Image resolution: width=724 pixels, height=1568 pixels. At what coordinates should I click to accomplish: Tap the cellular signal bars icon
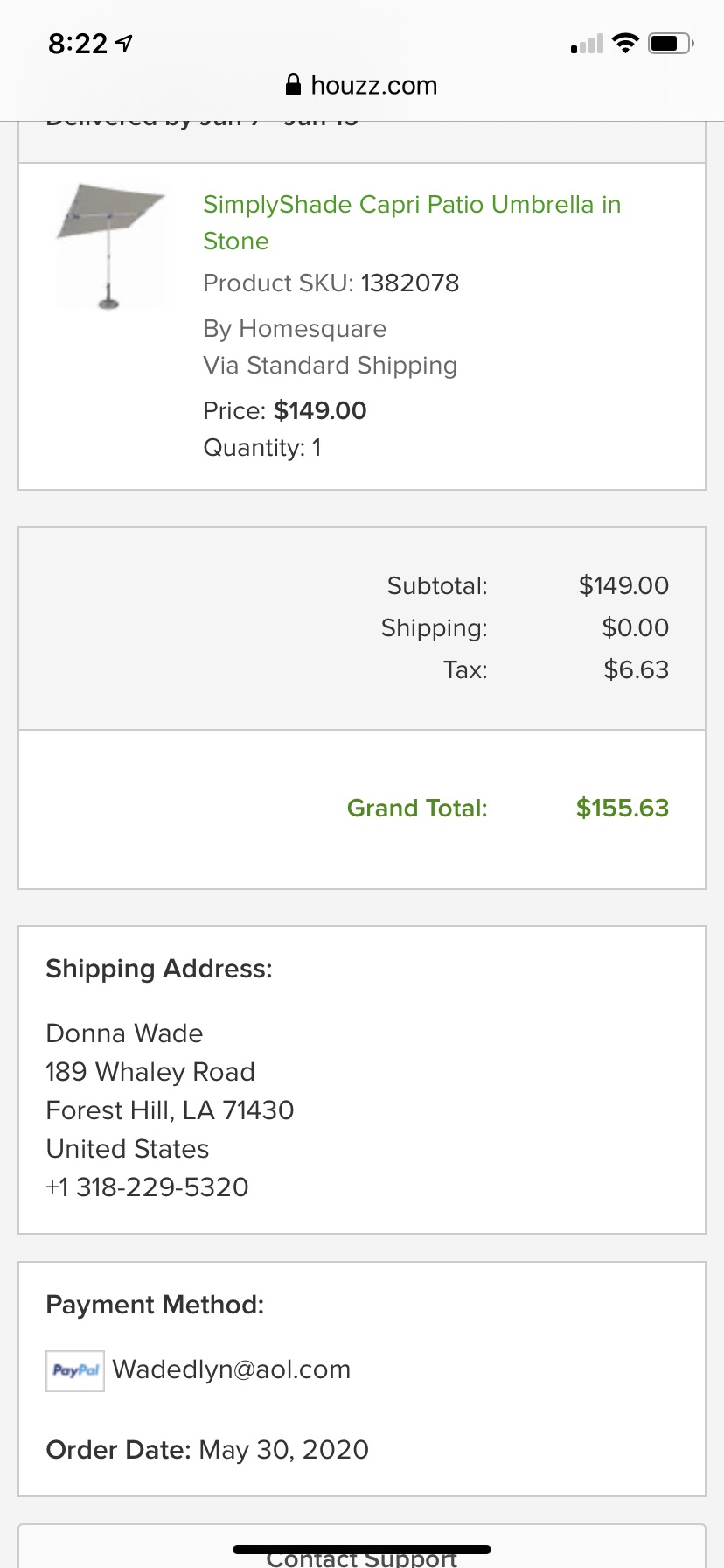(587, 44)
